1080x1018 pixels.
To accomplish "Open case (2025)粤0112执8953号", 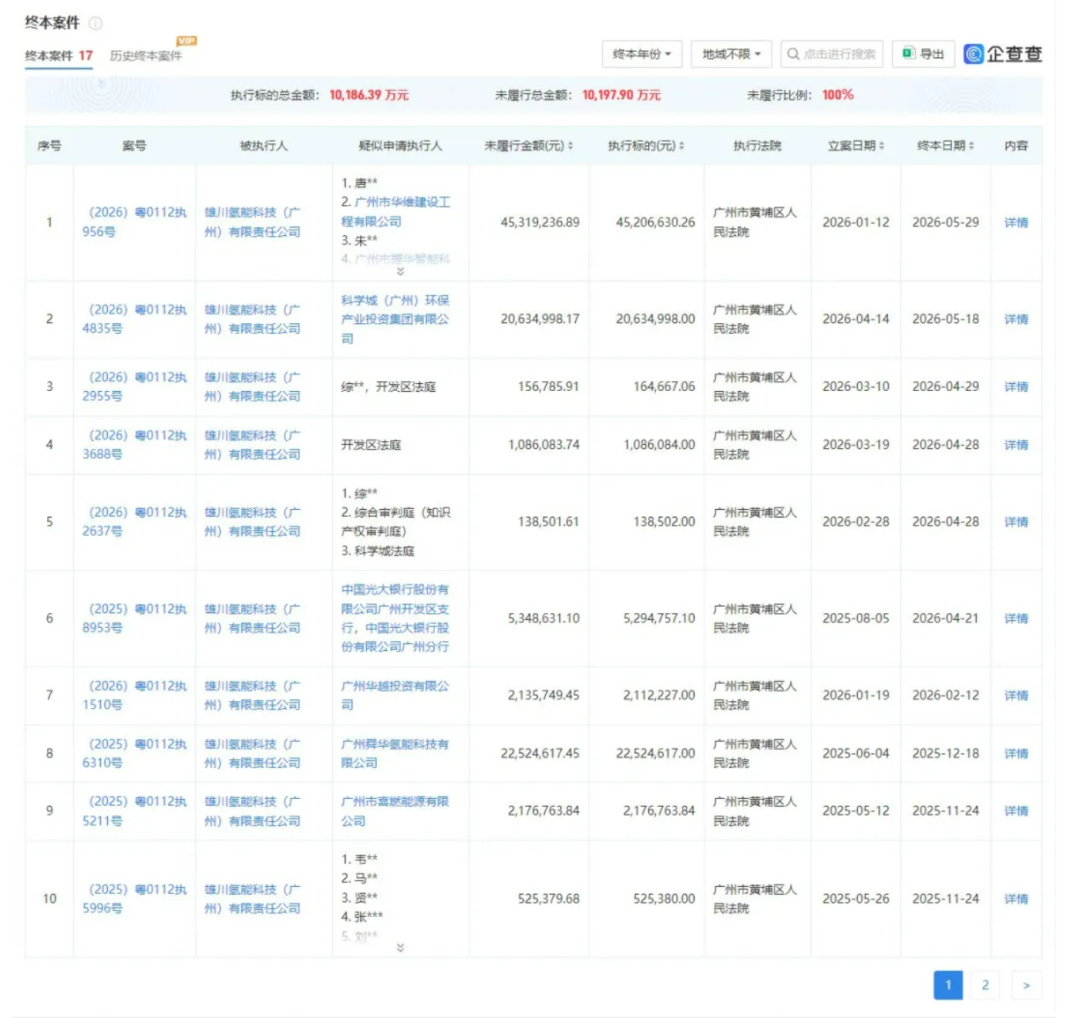I will coord(134,619).
